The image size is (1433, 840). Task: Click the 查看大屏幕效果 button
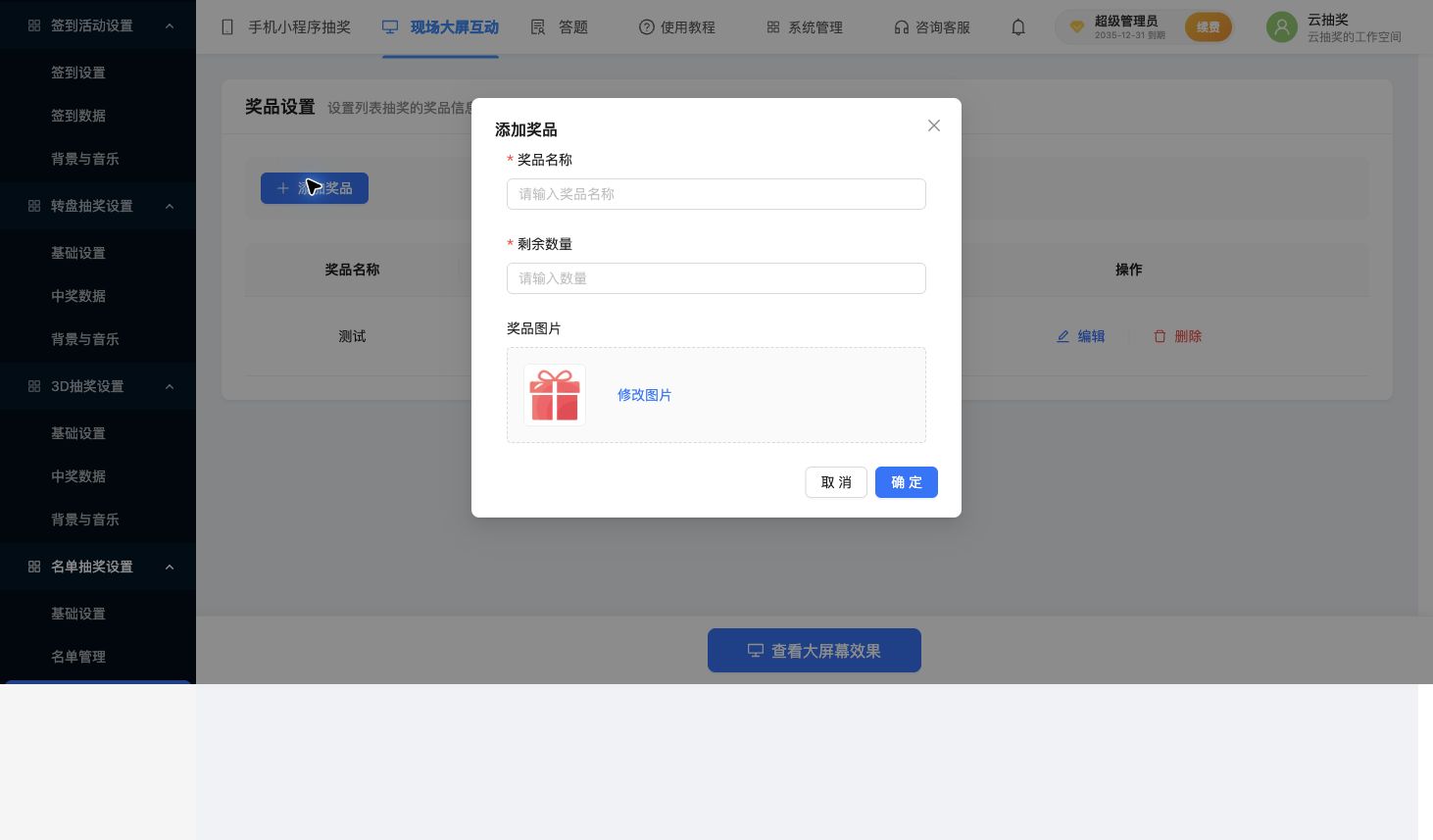[x=815, y=651]
